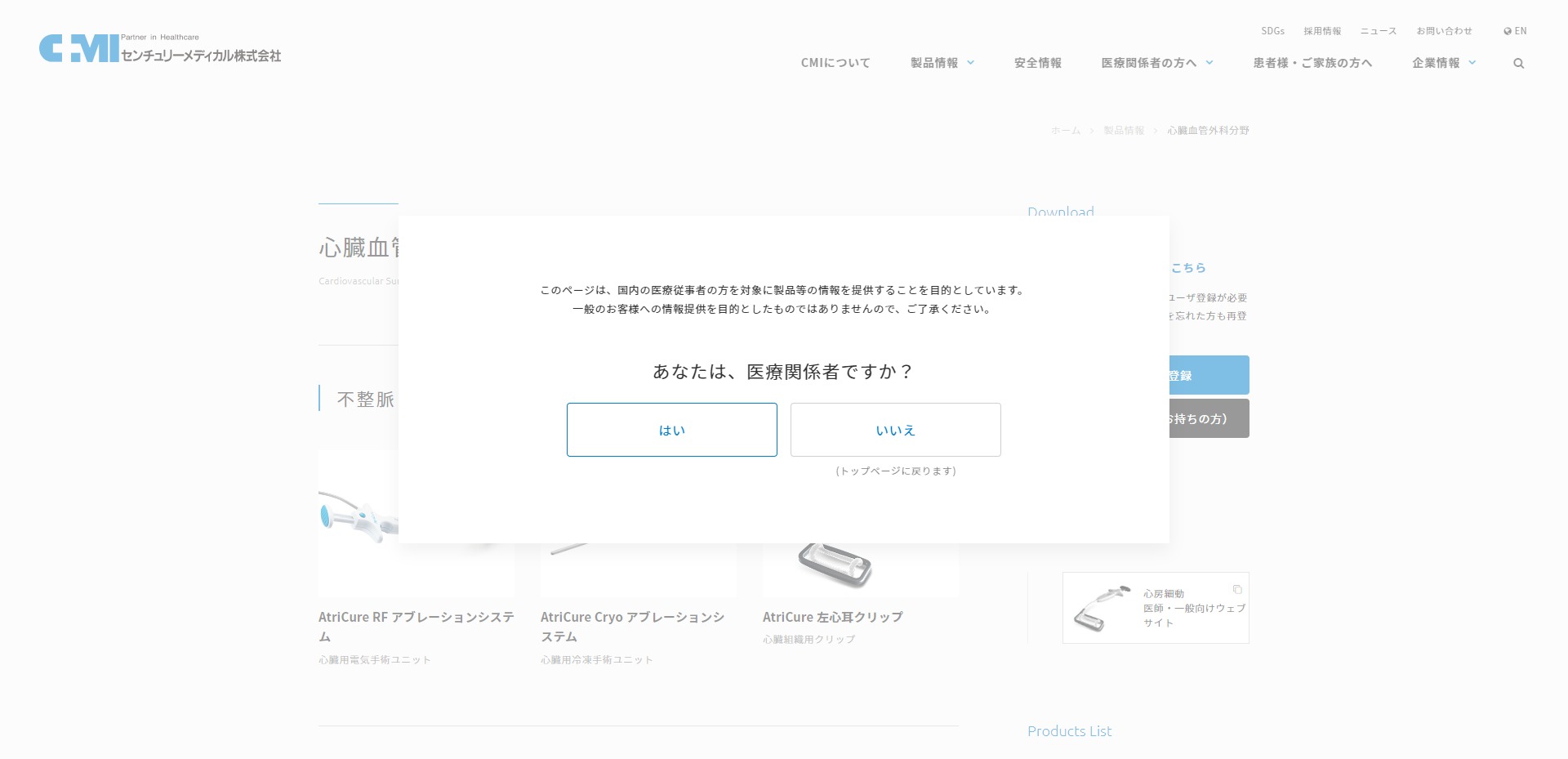Expand the 医療関係者の方へ dropdown chevron

pyautogui.click(x=1209, y=63)
